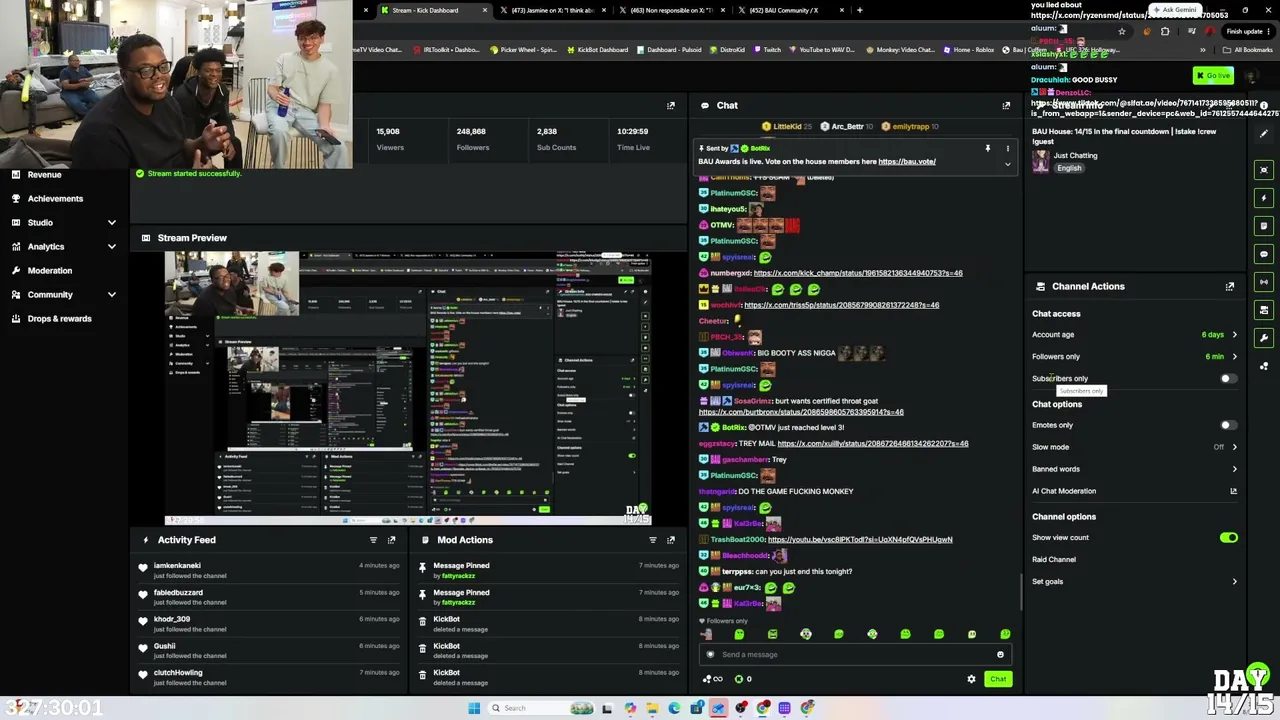Open the Achievements sidebar icon
This screenshot has width=1280, height=720.
coord(15,199)
